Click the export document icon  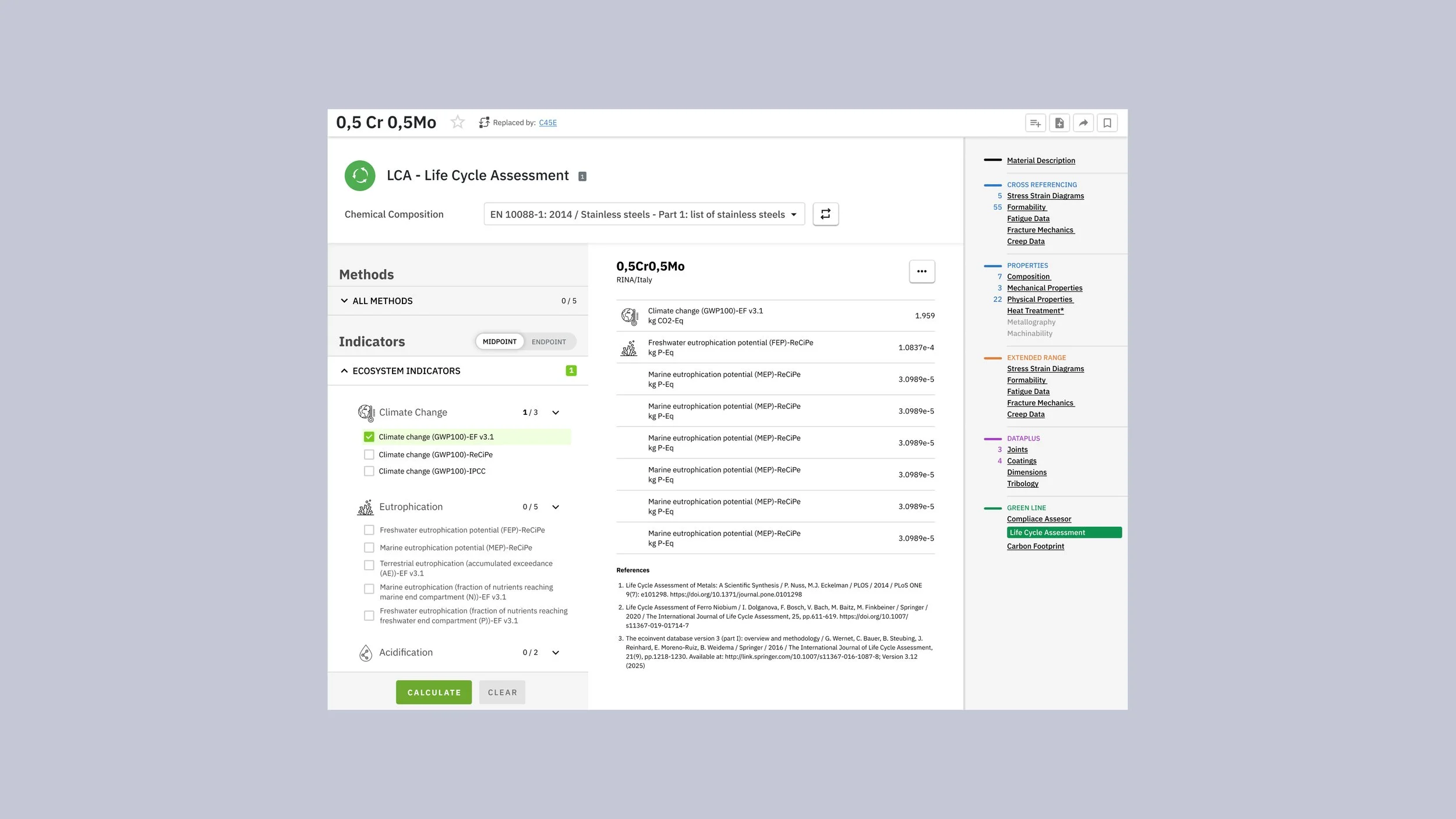[1059, 123]
